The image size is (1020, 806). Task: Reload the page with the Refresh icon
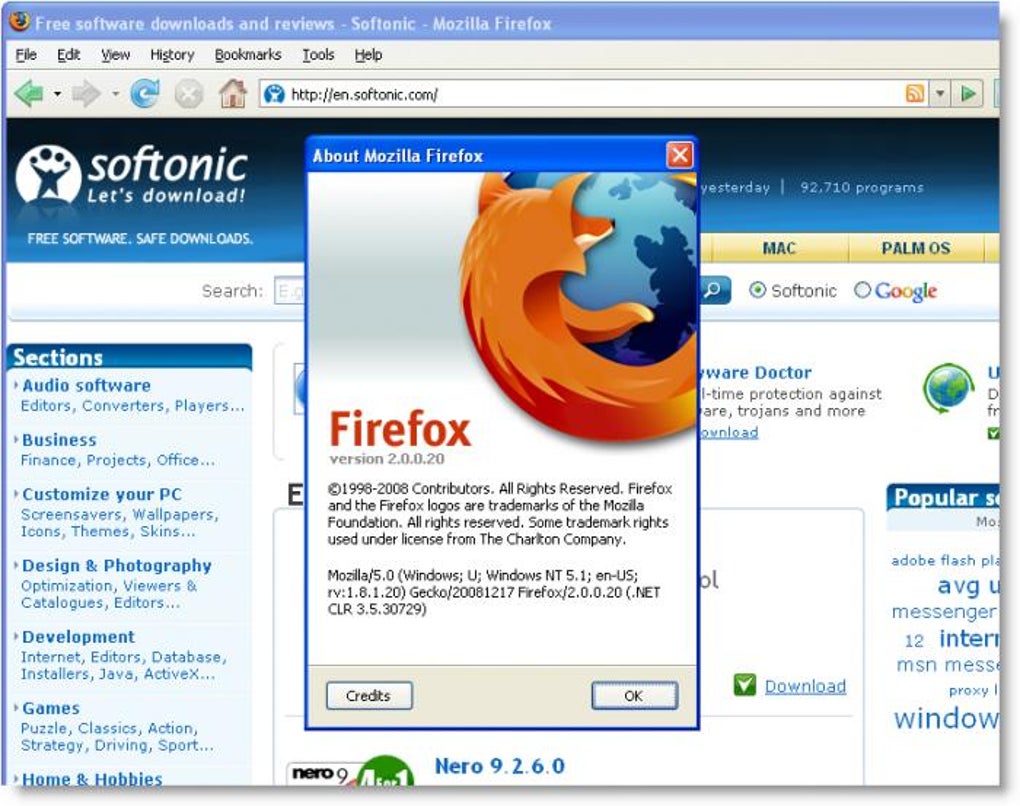(x=144, y=94)
